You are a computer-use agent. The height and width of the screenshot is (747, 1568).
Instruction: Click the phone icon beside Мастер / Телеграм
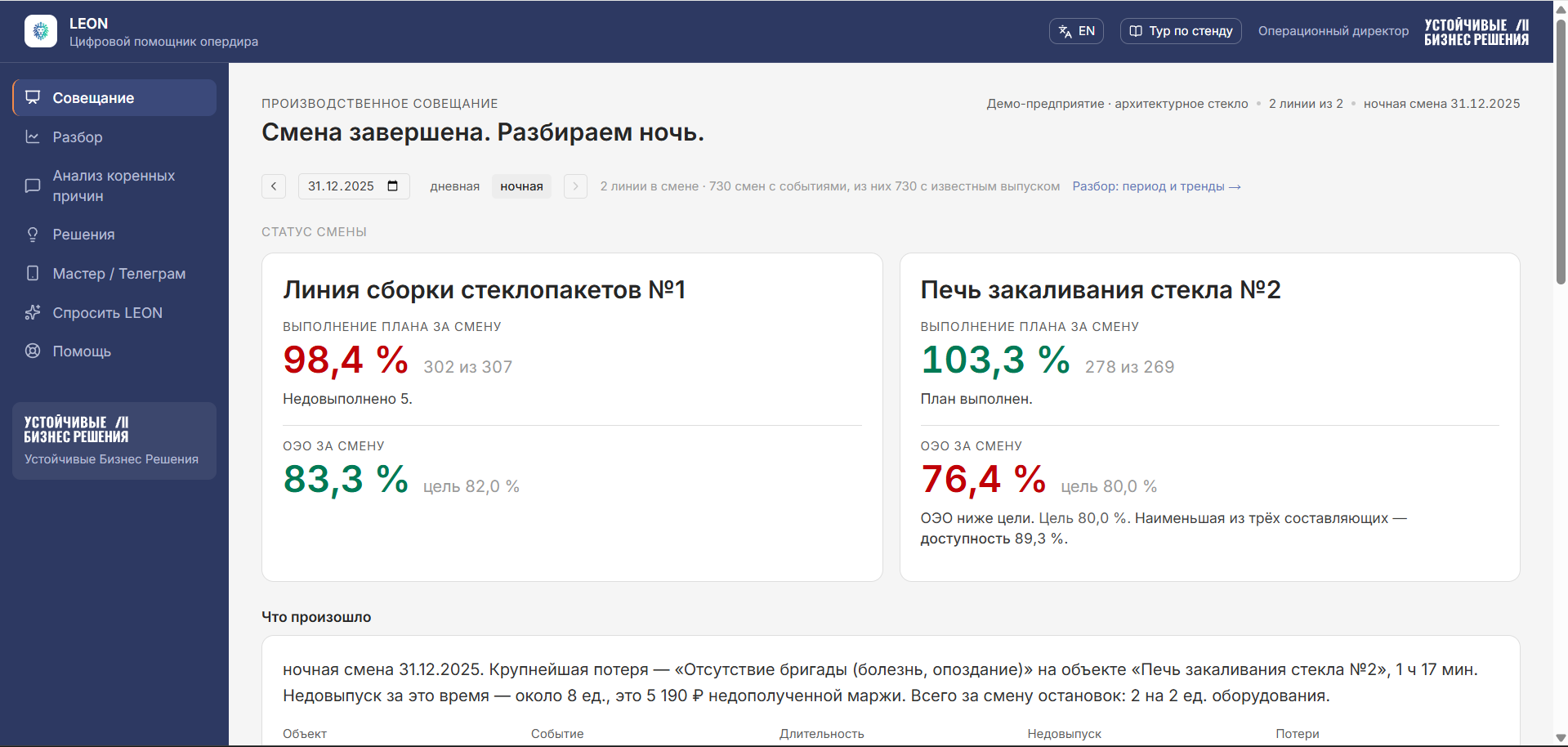point(33,273)
